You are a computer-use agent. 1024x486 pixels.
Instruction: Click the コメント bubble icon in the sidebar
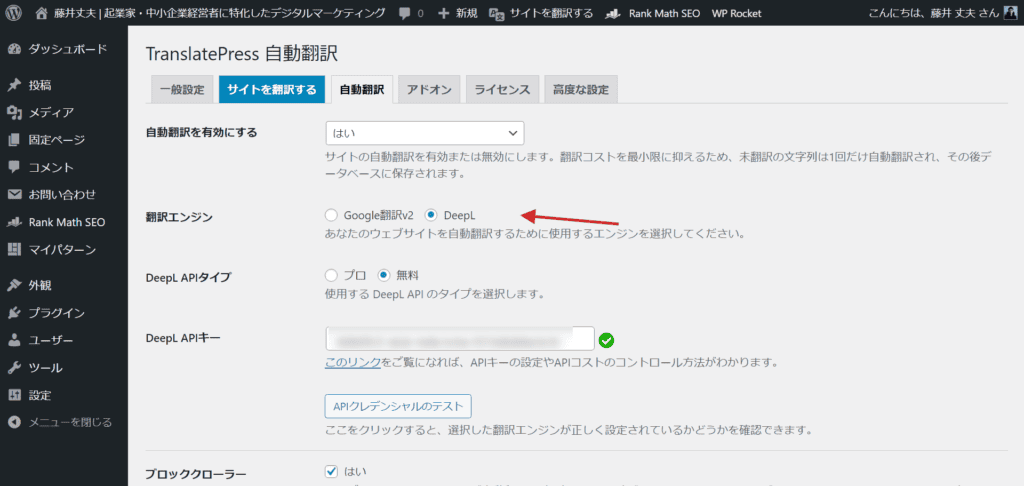point(14,167)
